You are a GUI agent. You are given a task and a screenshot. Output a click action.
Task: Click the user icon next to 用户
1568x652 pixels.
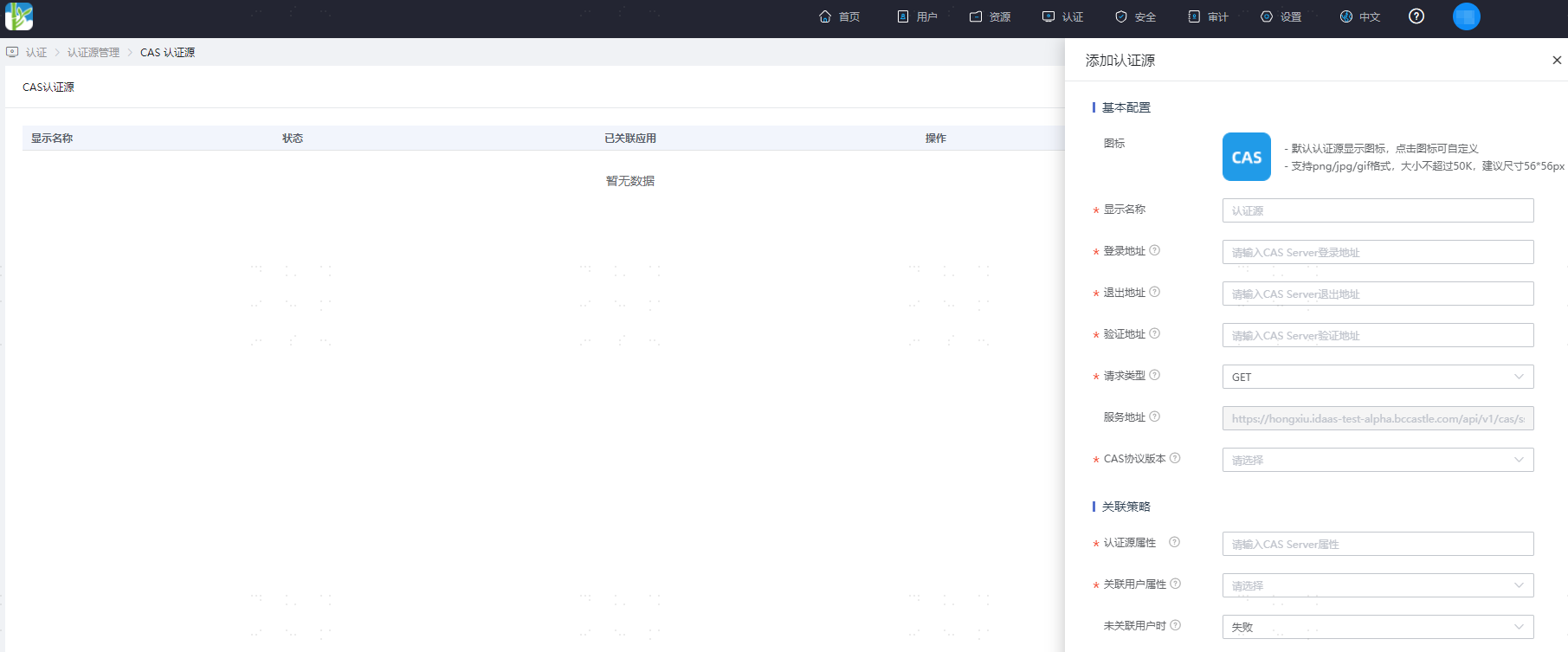coord(903,16)
